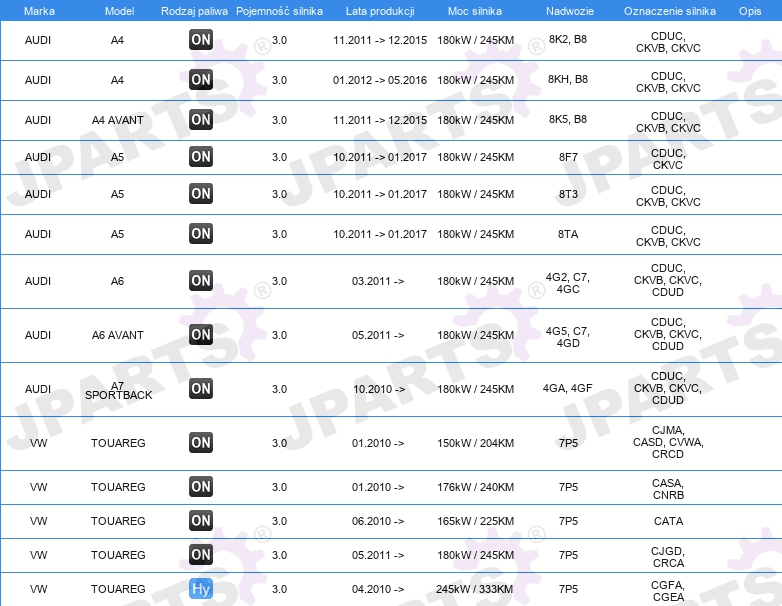Click the body code 4GA, 4GF
The image size is (782, 606).
click(x=568, y=388)
